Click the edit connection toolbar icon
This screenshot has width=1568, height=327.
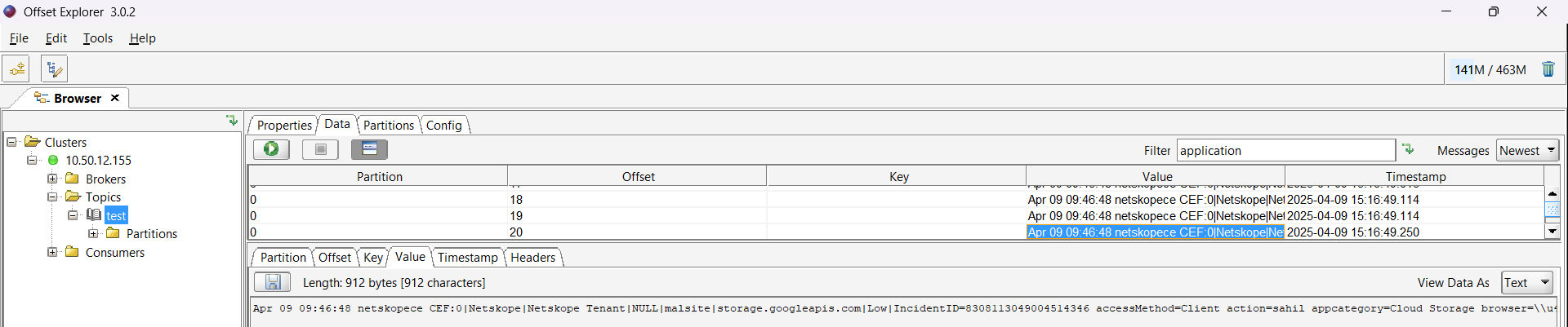coord(54,69)
